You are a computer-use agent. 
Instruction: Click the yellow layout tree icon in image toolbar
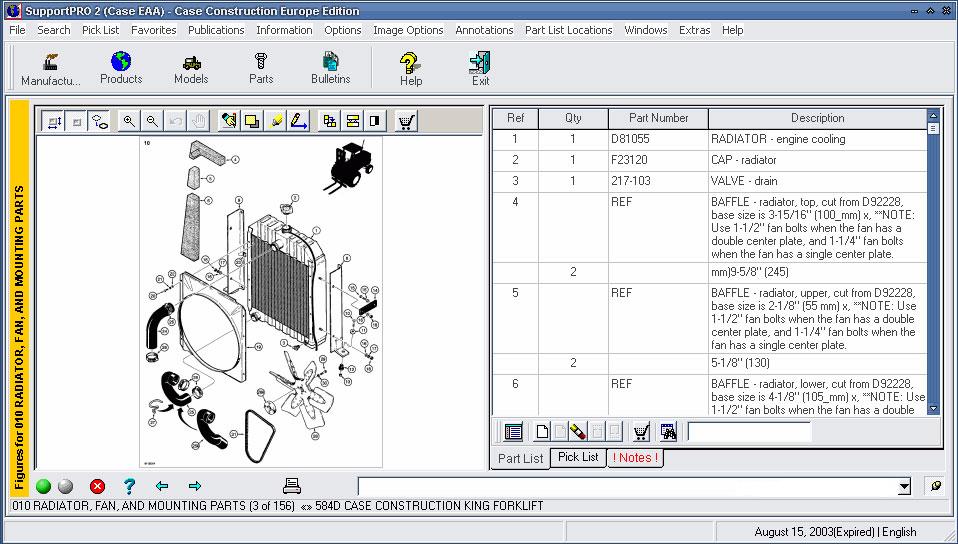(330, 122)
